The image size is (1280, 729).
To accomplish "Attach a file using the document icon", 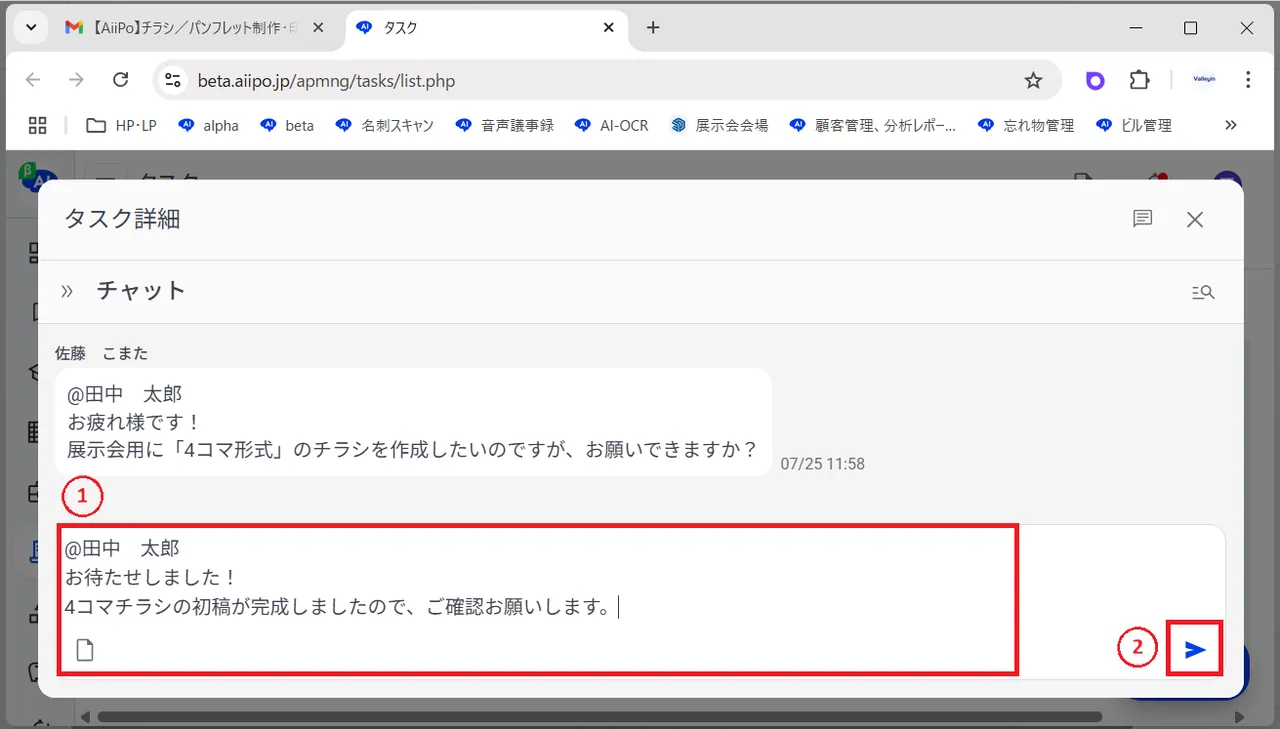I will coord(86,651).
